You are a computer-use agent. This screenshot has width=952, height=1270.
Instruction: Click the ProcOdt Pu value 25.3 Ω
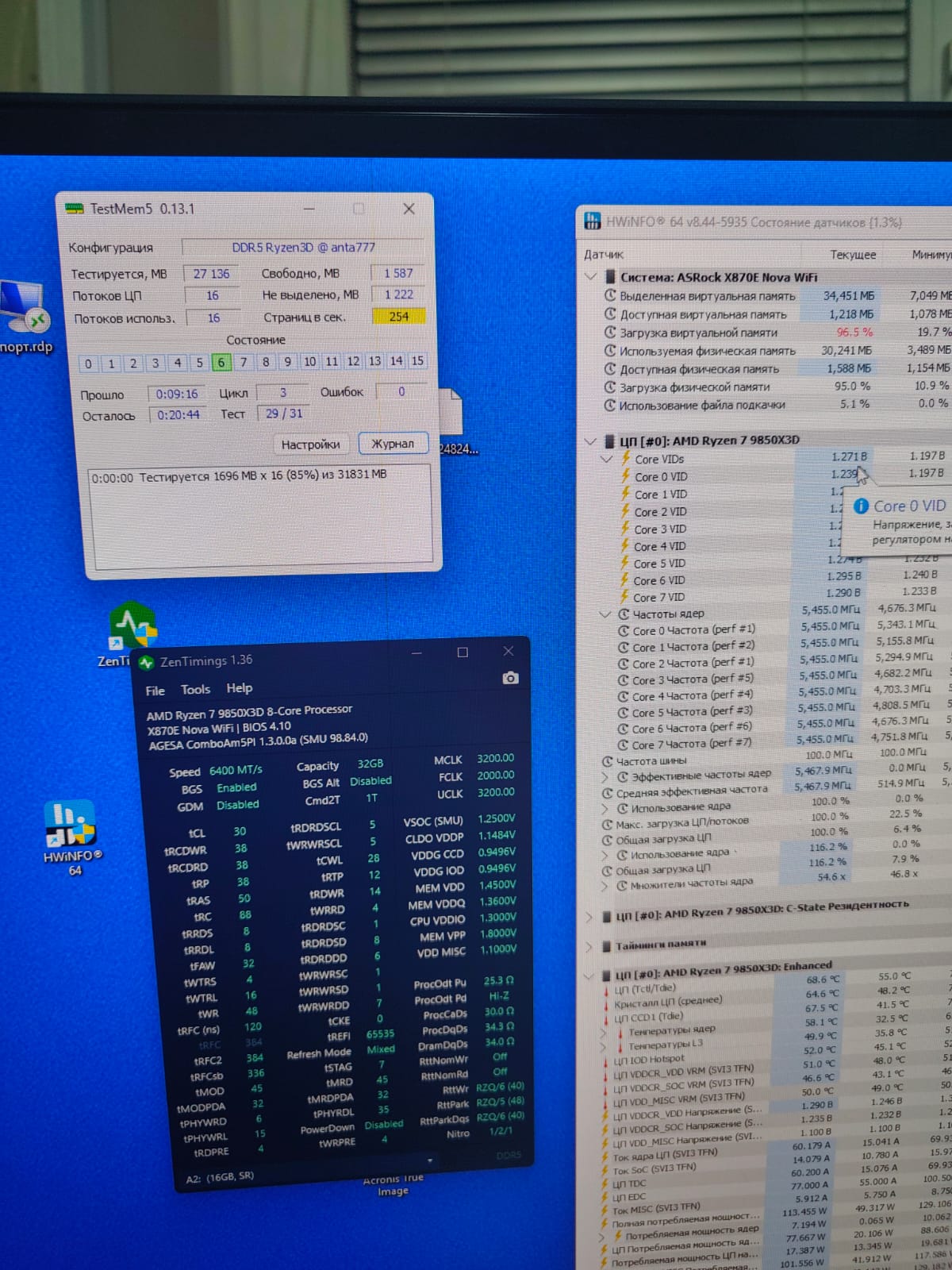499,980
